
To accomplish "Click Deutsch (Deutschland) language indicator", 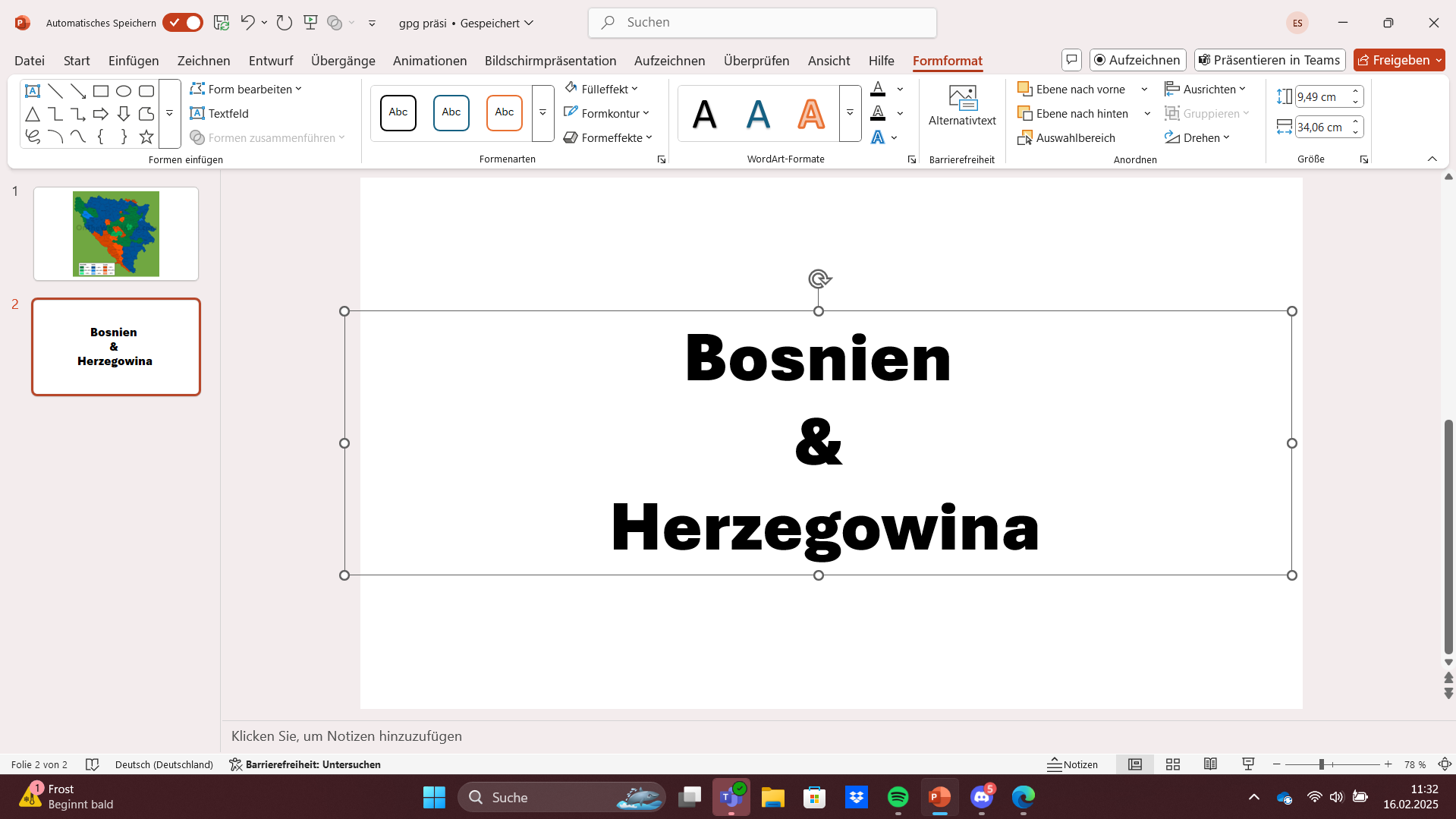I will point(164,764).
